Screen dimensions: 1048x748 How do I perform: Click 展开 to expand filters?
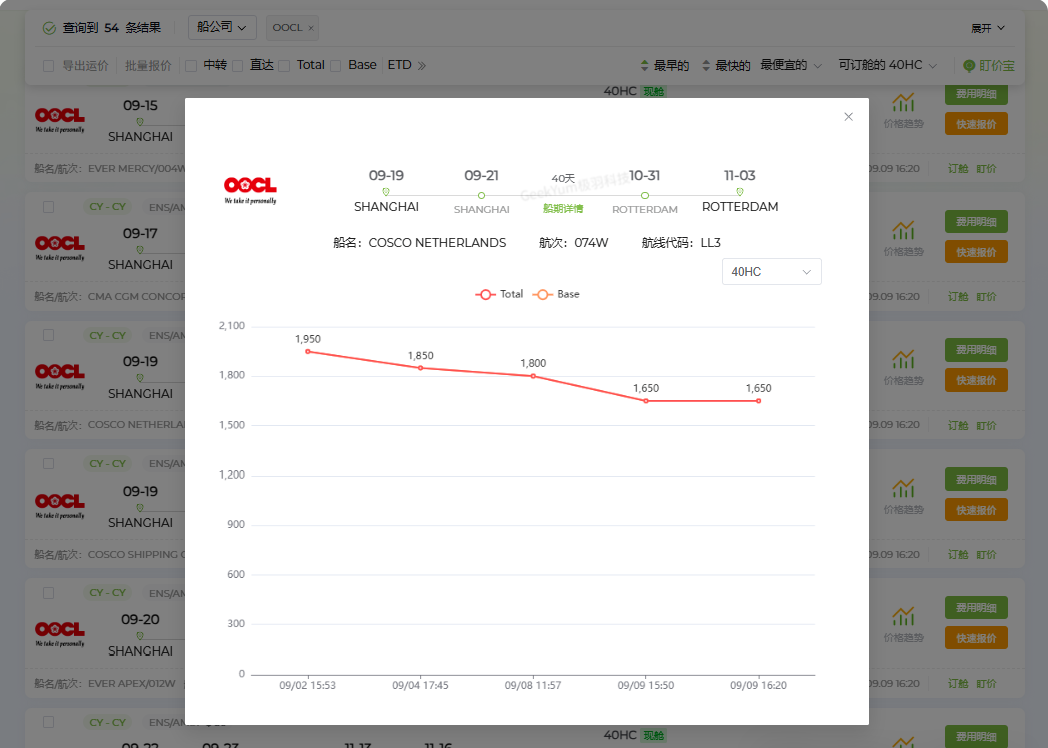pyautogui.click(x=987, y=28)
